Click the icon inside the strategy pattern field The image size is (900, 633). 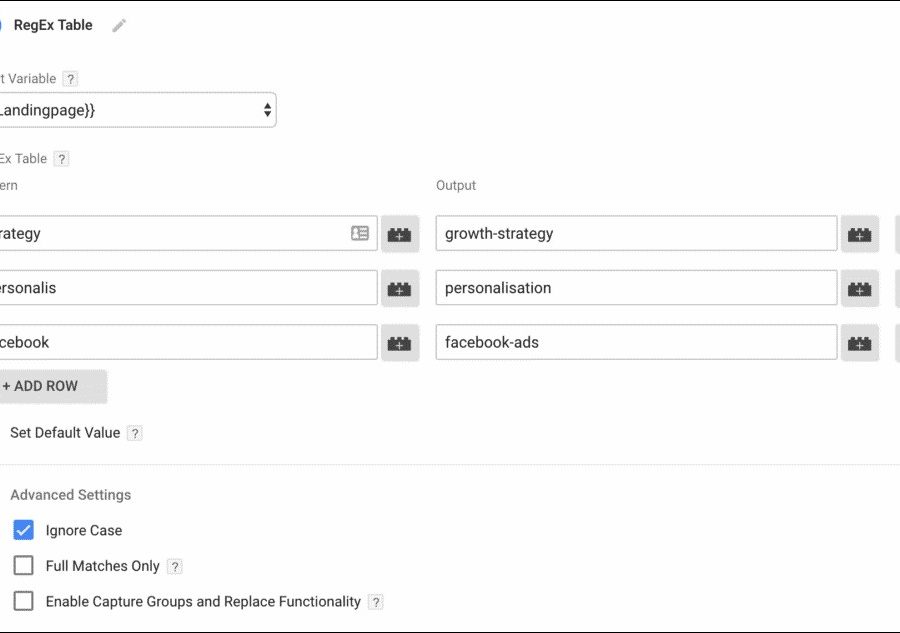(x=360, y=233)
